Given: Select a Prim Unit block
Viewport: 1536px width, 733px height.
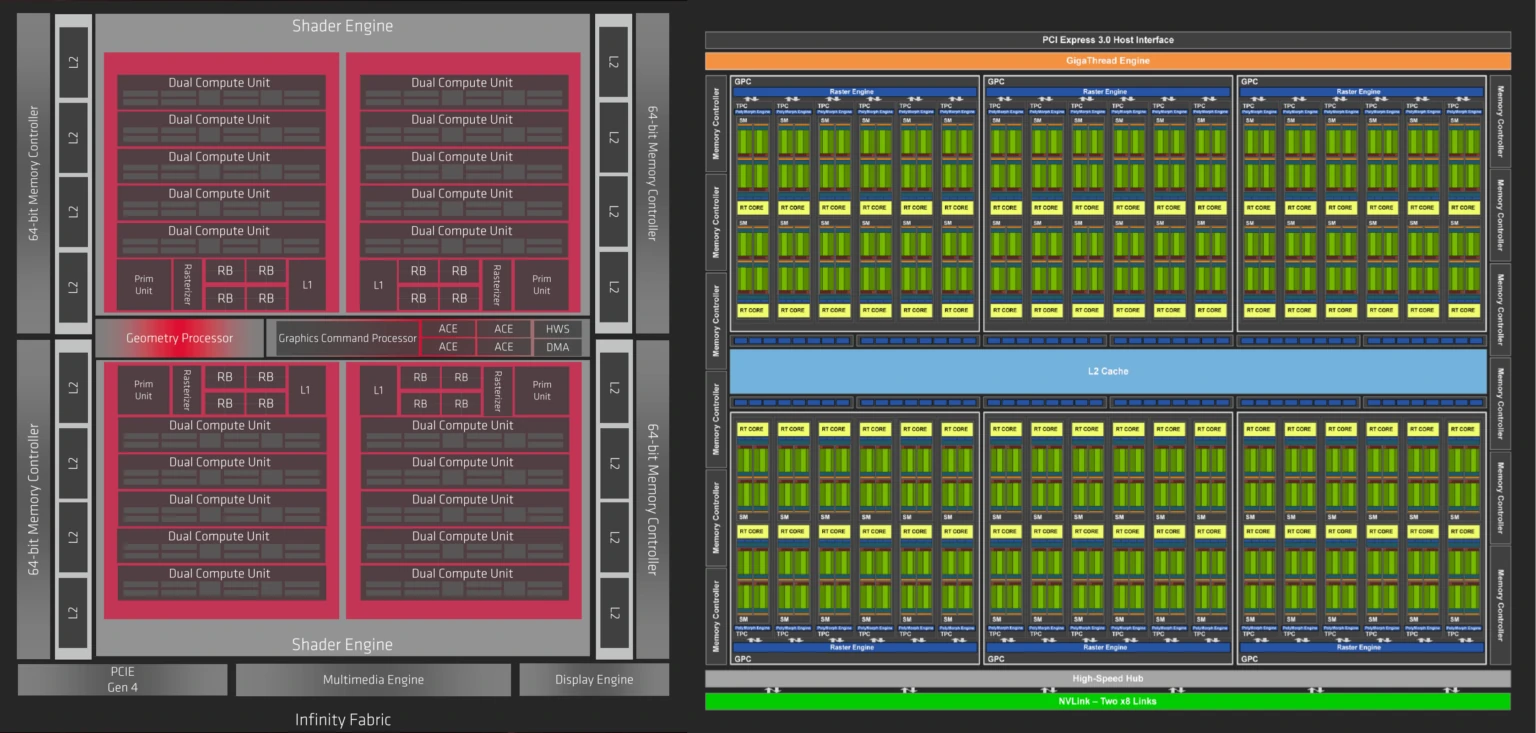Looking at the screenshot, I should (x=142, y=284).
